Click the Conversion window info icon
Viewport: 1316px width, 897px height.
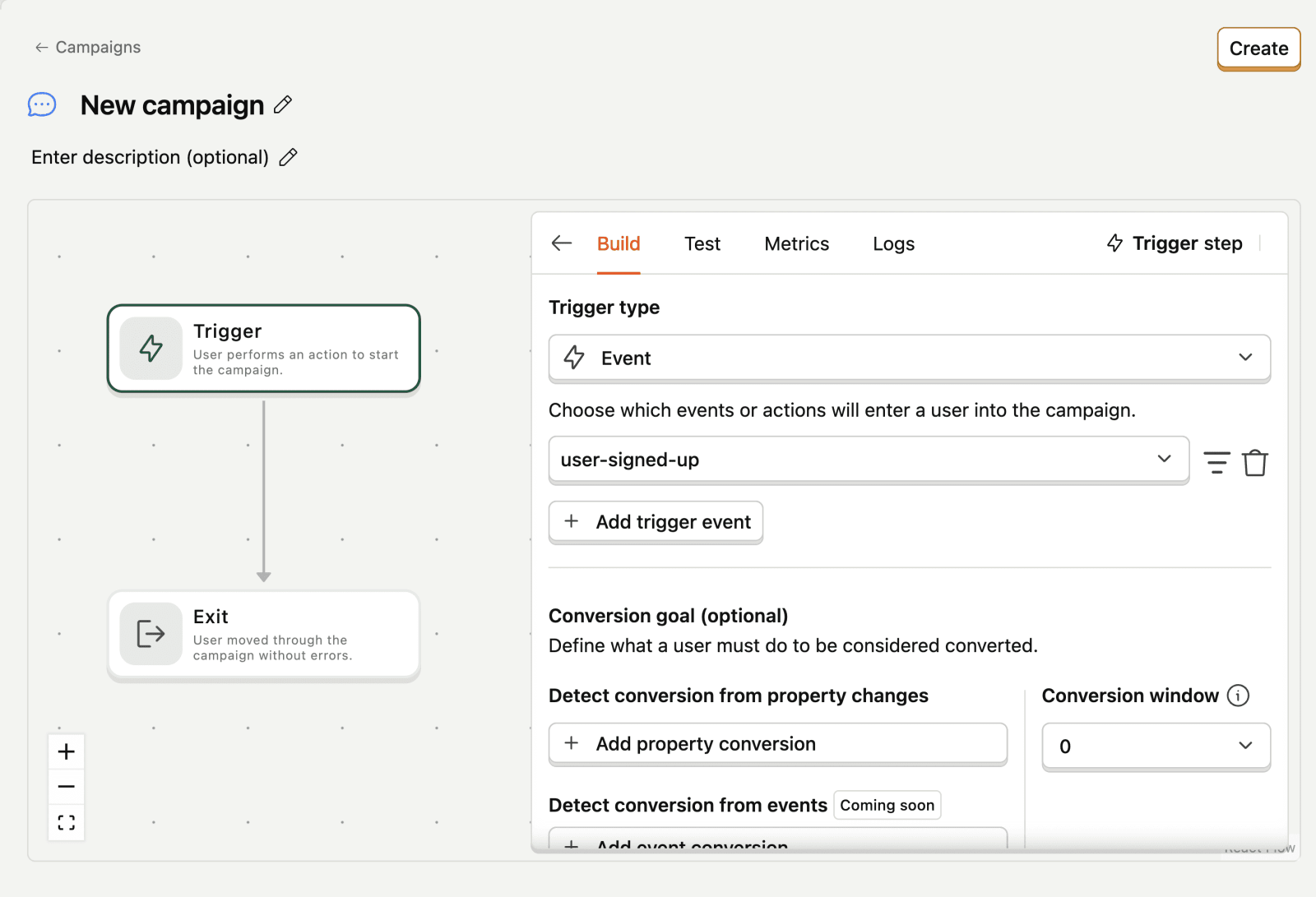[1238, 696]
